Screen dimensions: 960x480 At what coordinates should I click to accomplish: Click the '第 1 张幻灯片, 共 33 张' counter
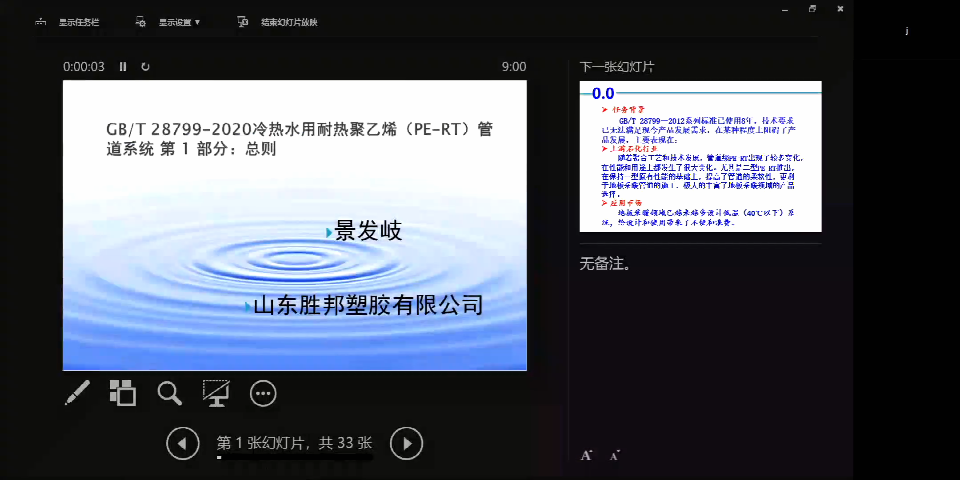pyautogui.click(x=294, y=443)
